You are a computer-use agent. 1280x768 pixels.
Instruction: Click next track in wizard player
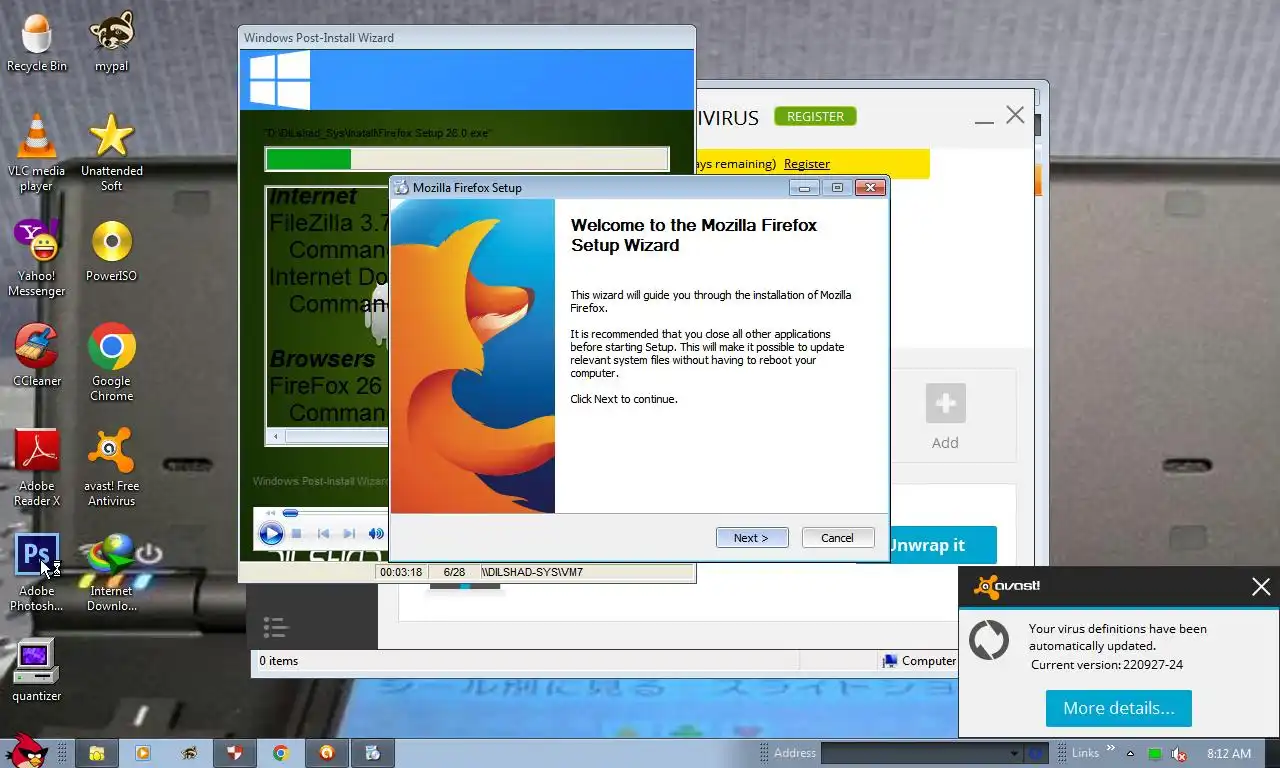click(349, 534)
